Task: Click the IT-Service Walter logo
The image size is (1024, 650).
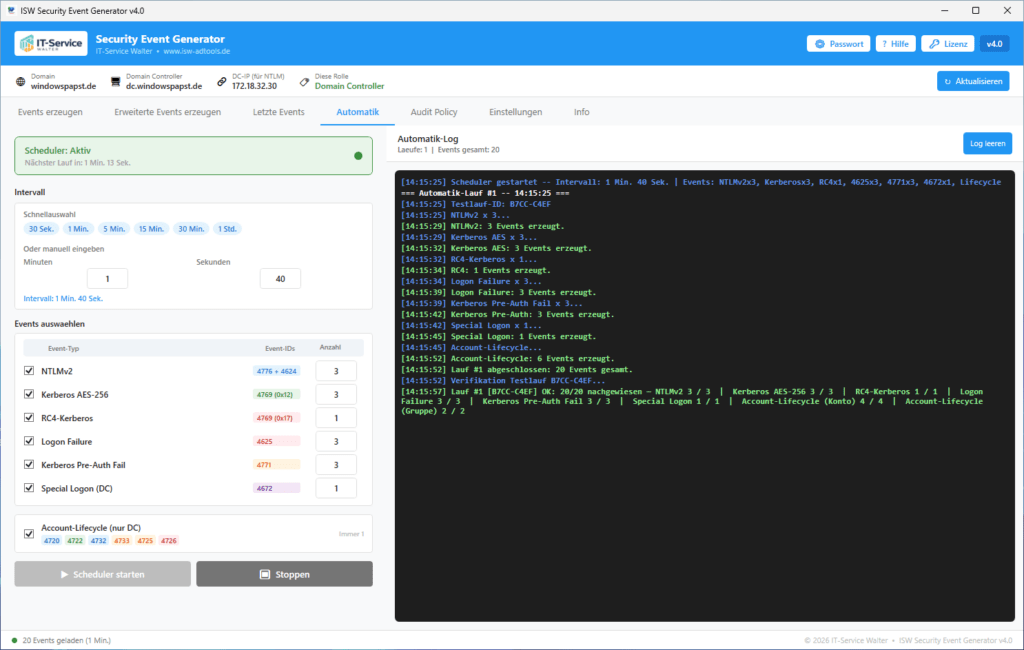Action: [x=51, y=44]
